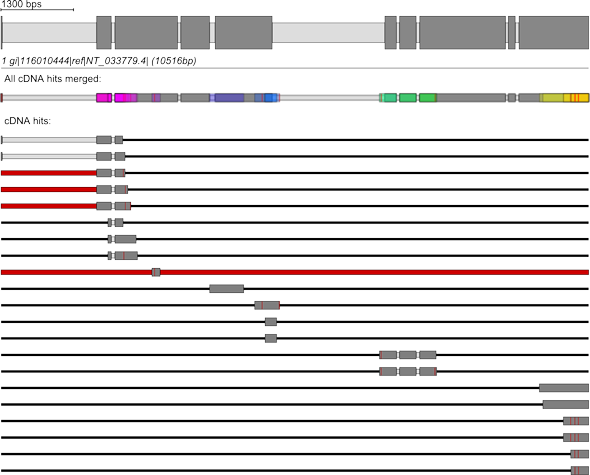The image size is (590, 475).
Task: Select the first cDNA hit's light-gray intron
Action: coord(49,140)
